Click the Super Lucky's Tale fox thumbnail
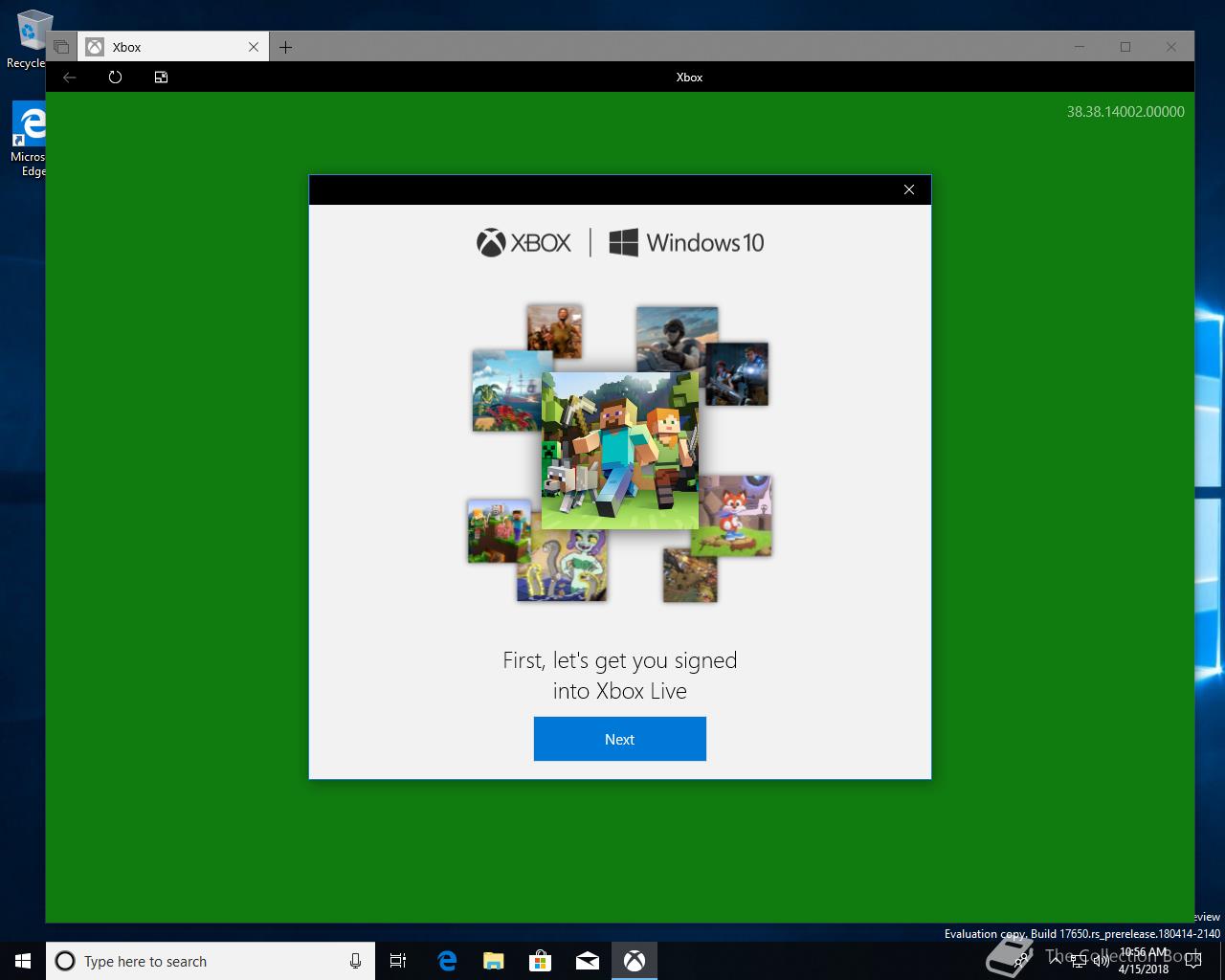Viewport: 1225px width, 980px height. tap(735, 515)
